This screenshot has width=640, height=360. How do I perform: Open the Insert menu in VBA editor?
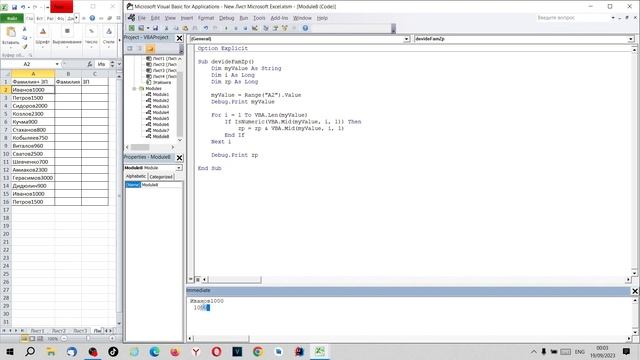[187, 18]
